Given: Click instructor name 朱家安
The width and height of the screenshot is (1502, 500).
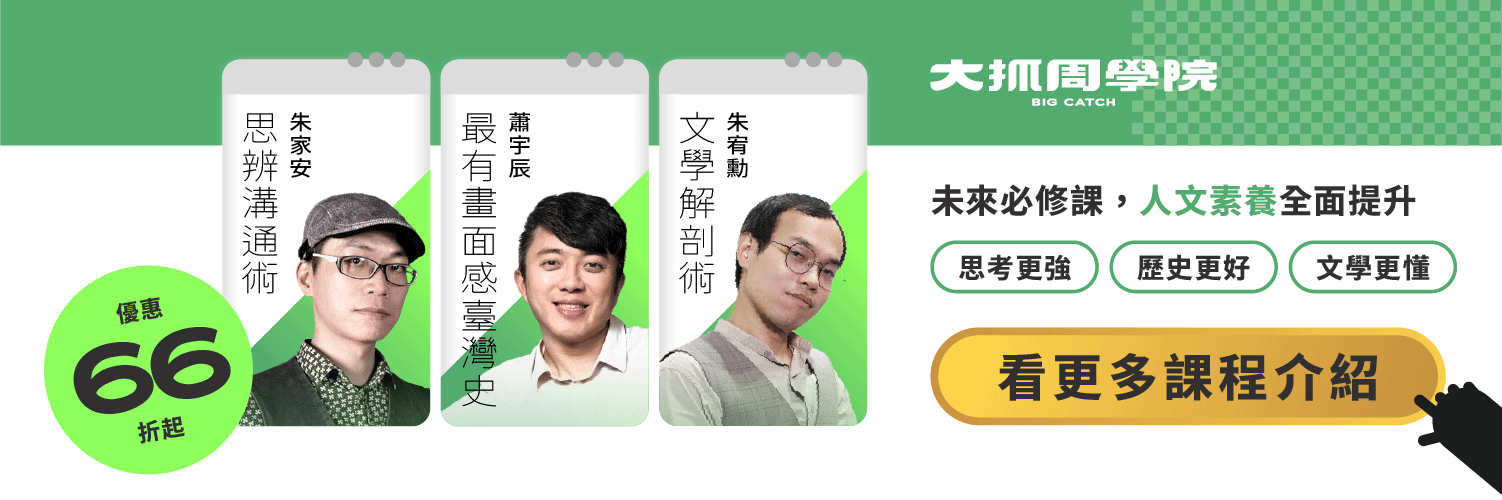Looking at the screenshot, I should coord(301,145).
